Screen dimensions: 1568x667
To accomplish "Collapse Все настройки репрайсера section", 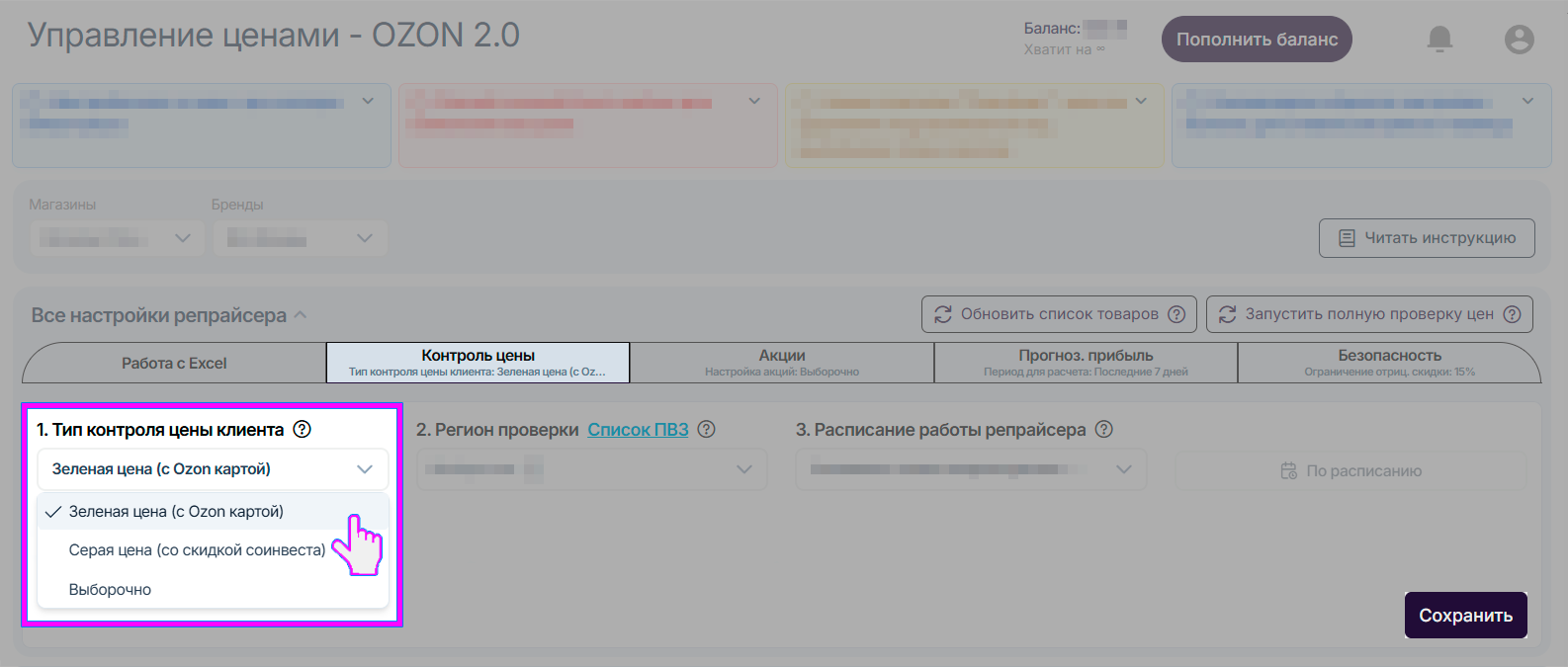I will [301, 315].
